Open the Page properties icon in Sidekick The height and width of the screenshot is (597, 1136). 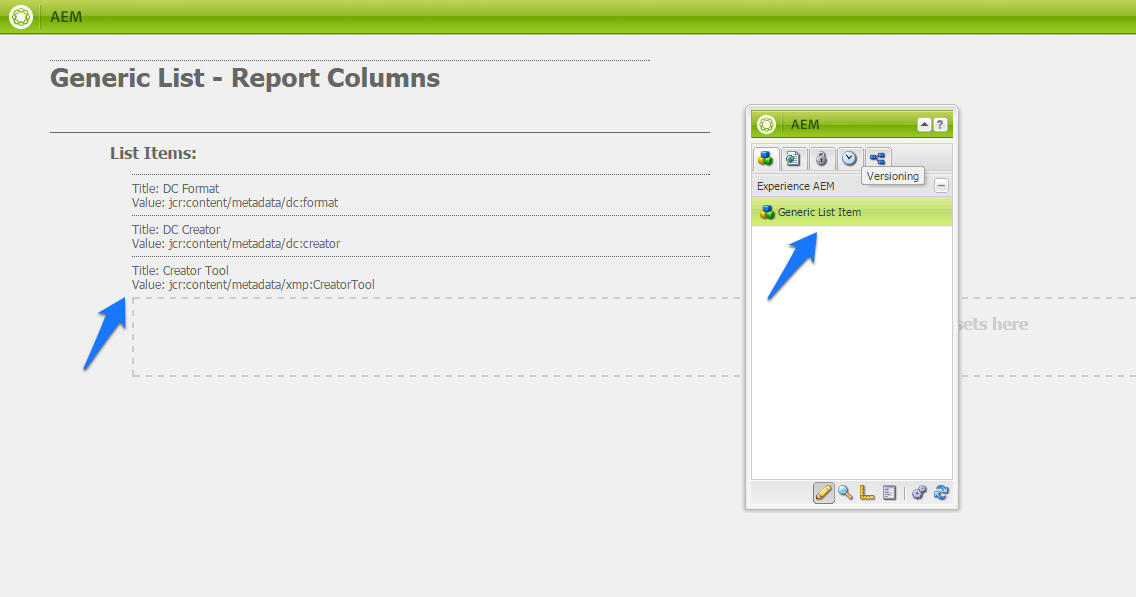pos(792,158)
